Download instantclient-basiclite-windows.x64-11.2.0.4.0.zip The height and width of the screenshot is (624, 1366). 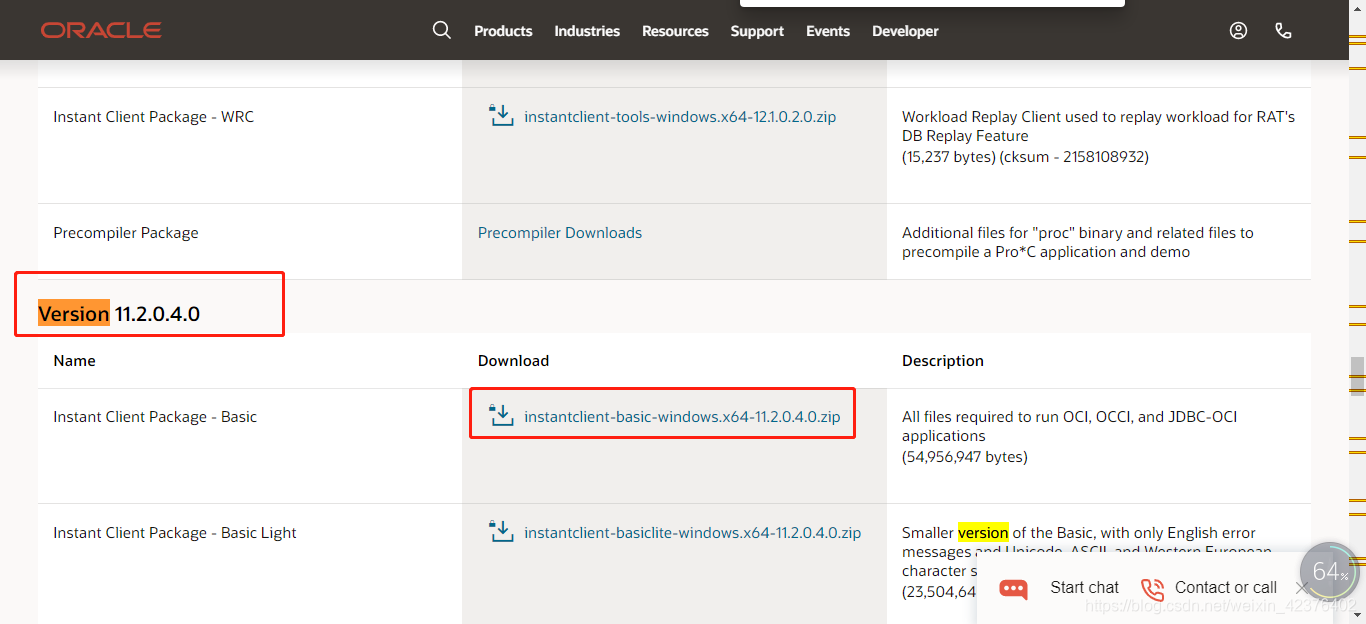(x=691, y=532)
